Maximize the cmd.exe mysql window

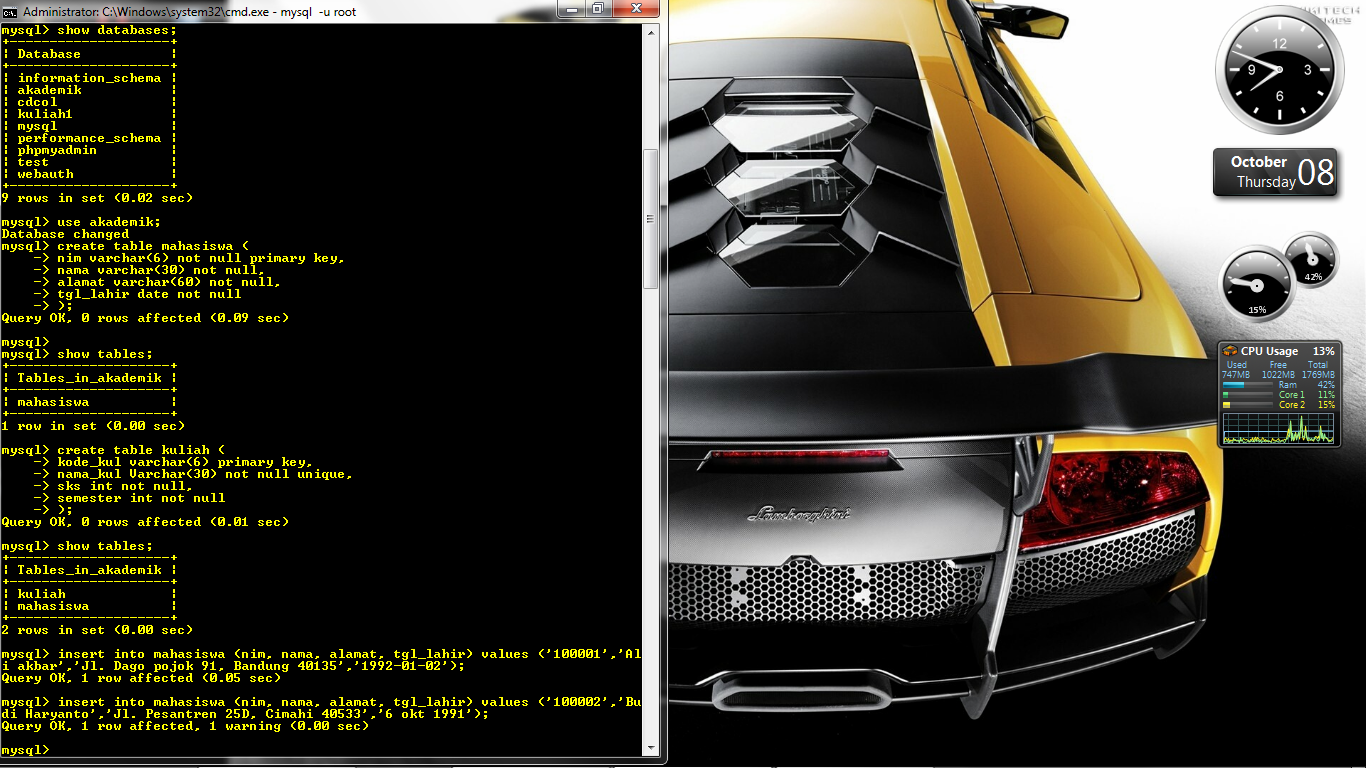[598, 9]
